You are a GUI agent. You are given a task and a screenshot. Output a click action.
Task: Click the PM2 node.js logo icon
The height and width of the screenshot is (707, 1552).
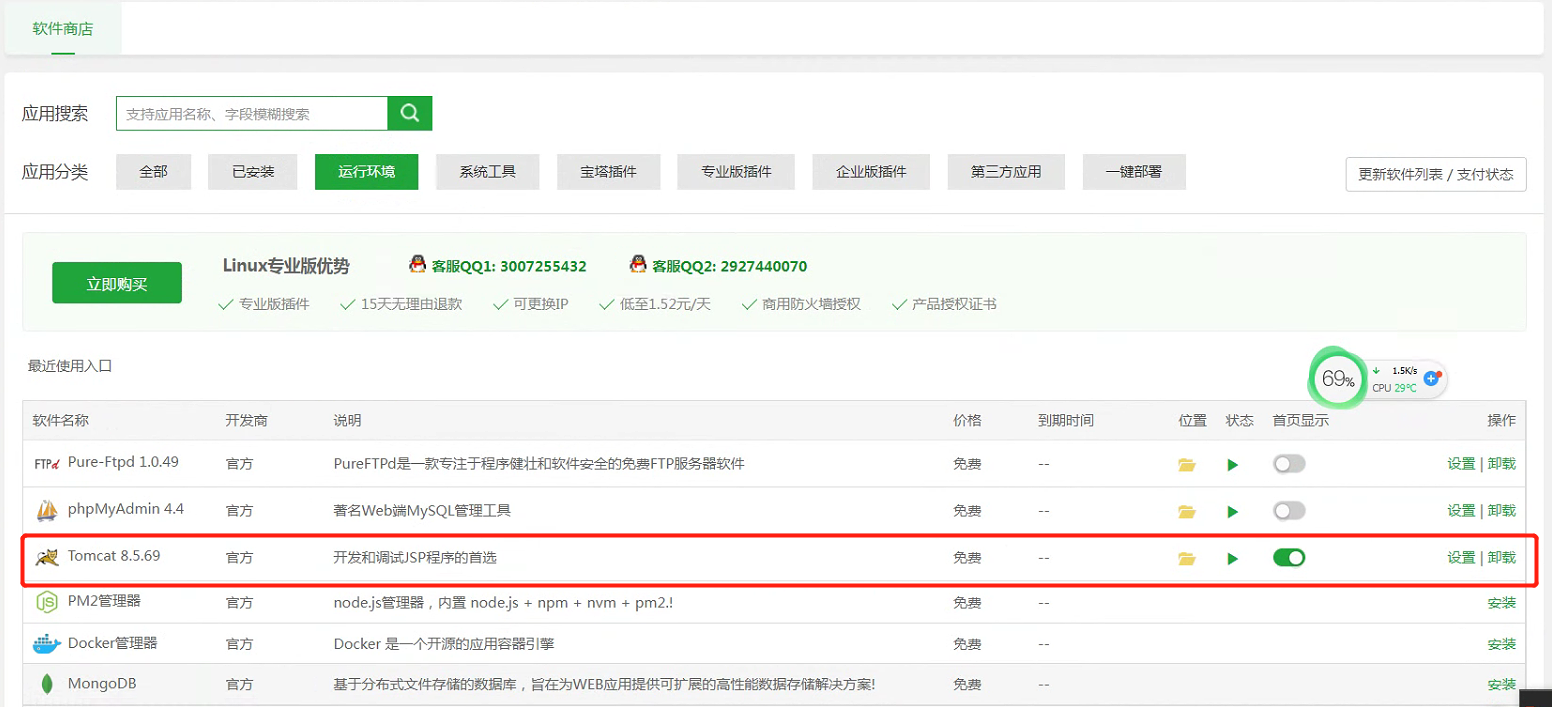47,602
